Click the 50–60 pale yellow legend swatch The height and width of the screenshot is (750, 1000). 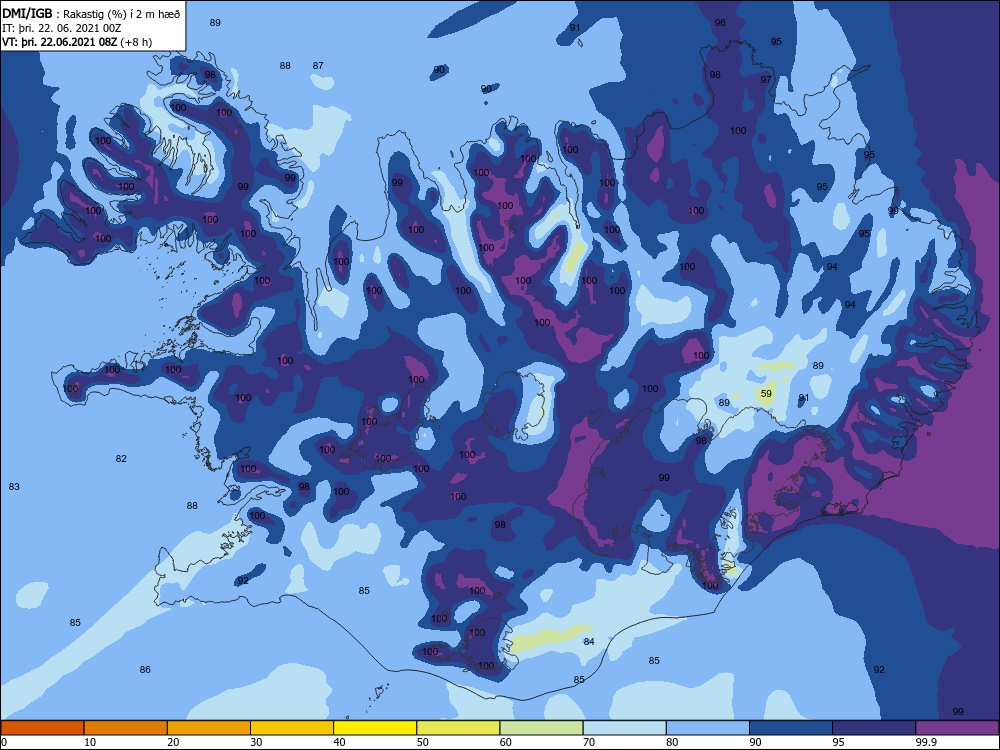tap(458, 728)
